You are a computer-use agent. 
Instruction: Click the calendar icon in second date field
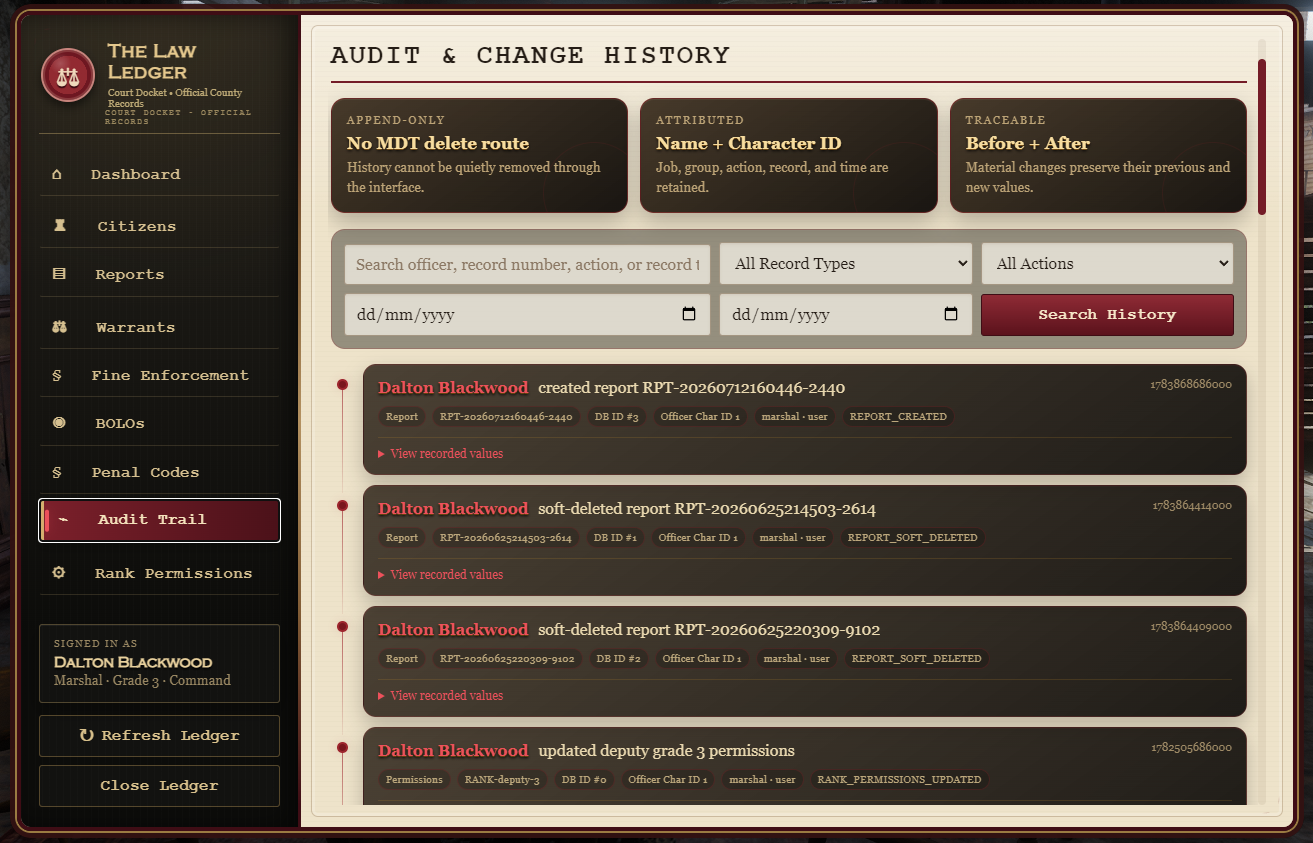951,314
